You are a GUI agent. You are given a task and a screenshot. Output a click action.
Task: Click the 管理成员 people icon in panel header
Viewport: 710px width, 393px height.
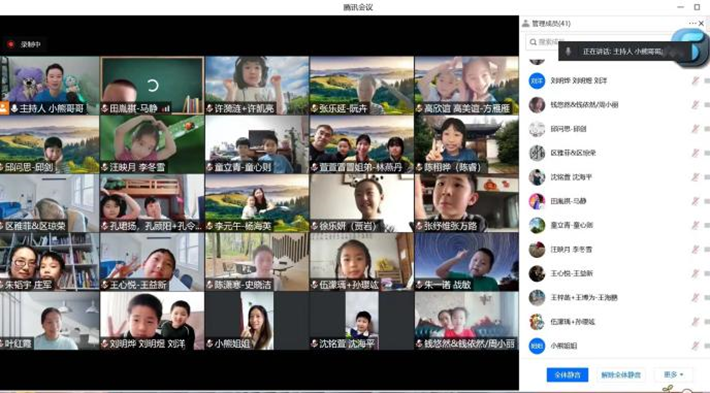tap(526, 23)
